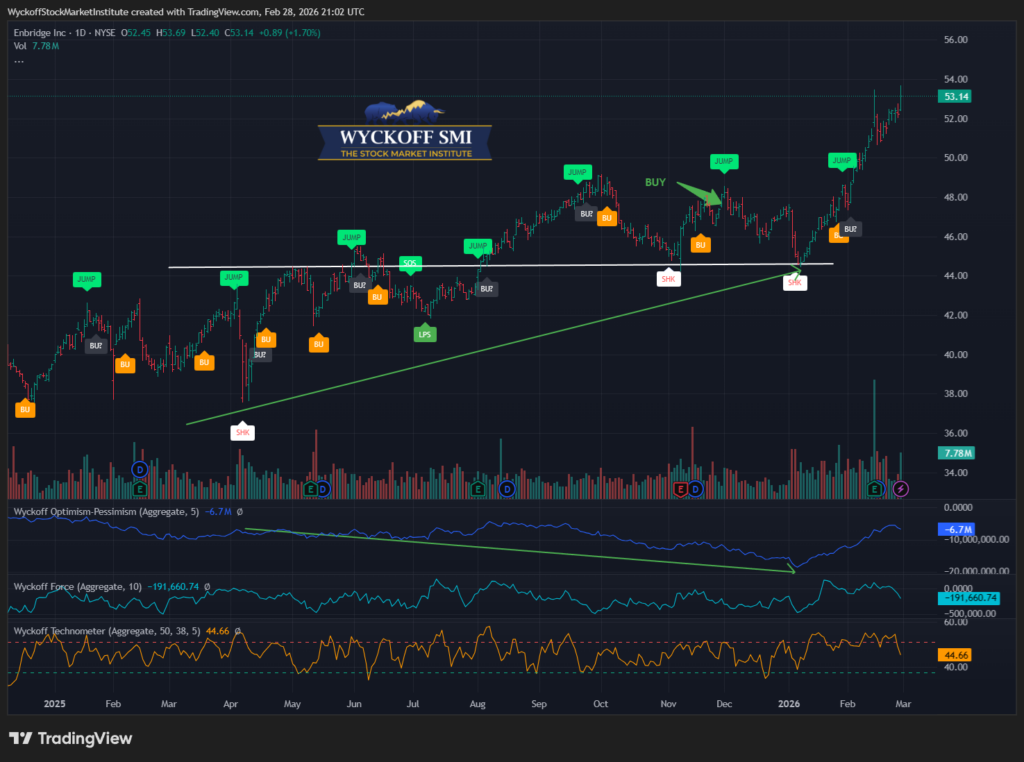Screen dimensions: 1024x762
Task: Click the 53.14 current price label
Action: tap(956, 97)
